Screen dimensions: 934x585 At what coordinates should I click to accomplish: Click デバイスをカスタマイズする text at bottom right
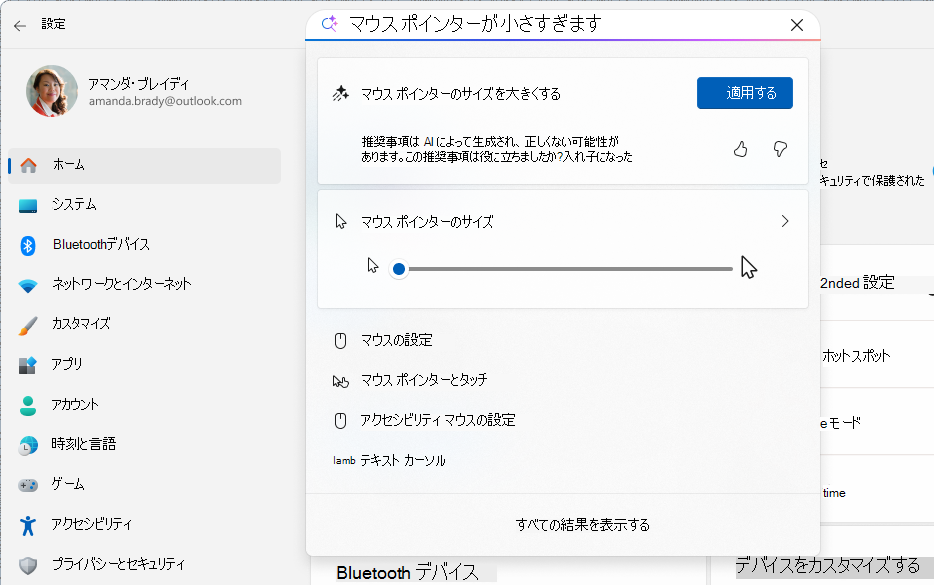click(x=827, y=565)
